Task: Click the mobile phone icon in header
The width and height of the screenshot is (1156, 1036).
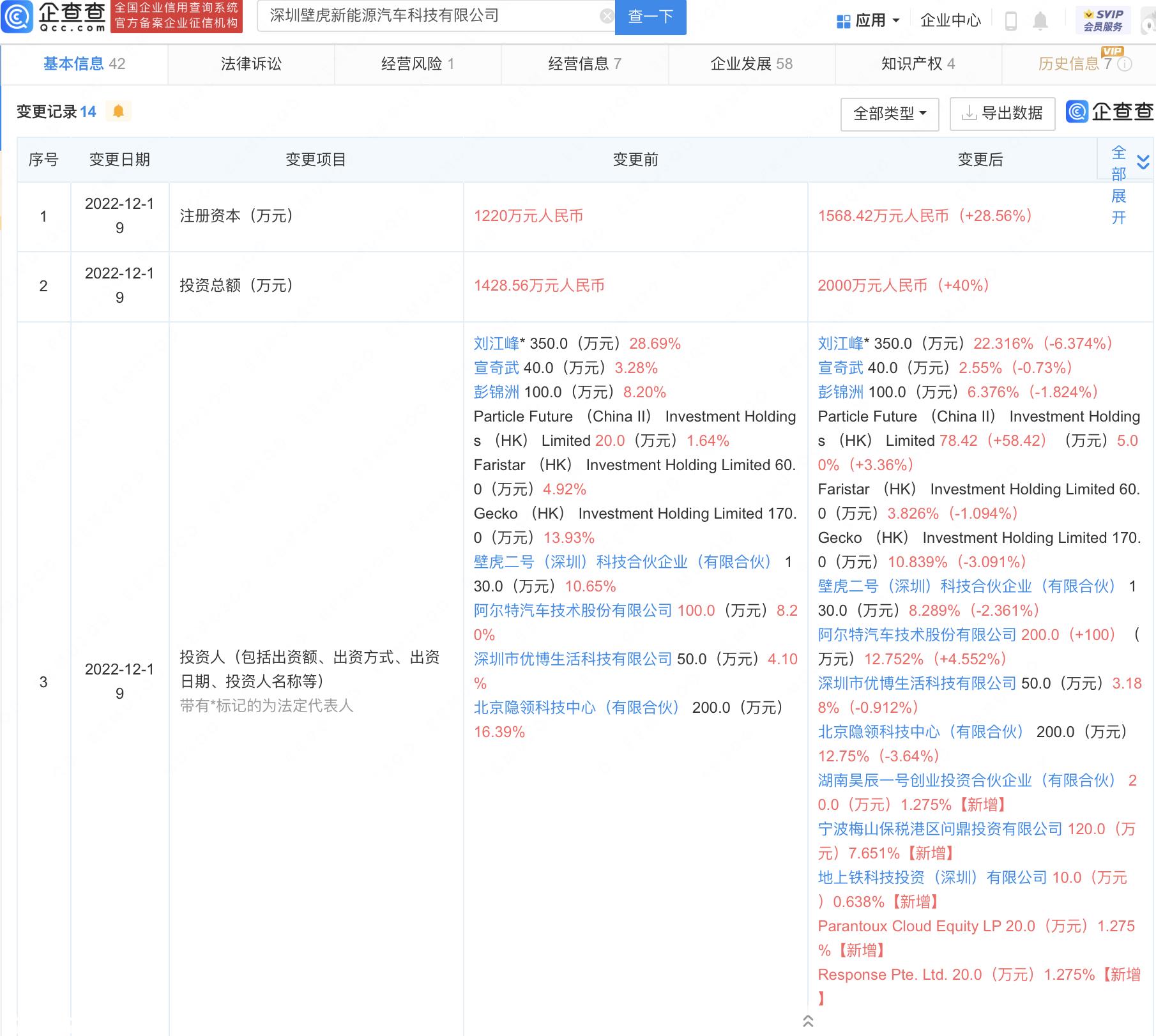Action: click(x=1011, y=20)
